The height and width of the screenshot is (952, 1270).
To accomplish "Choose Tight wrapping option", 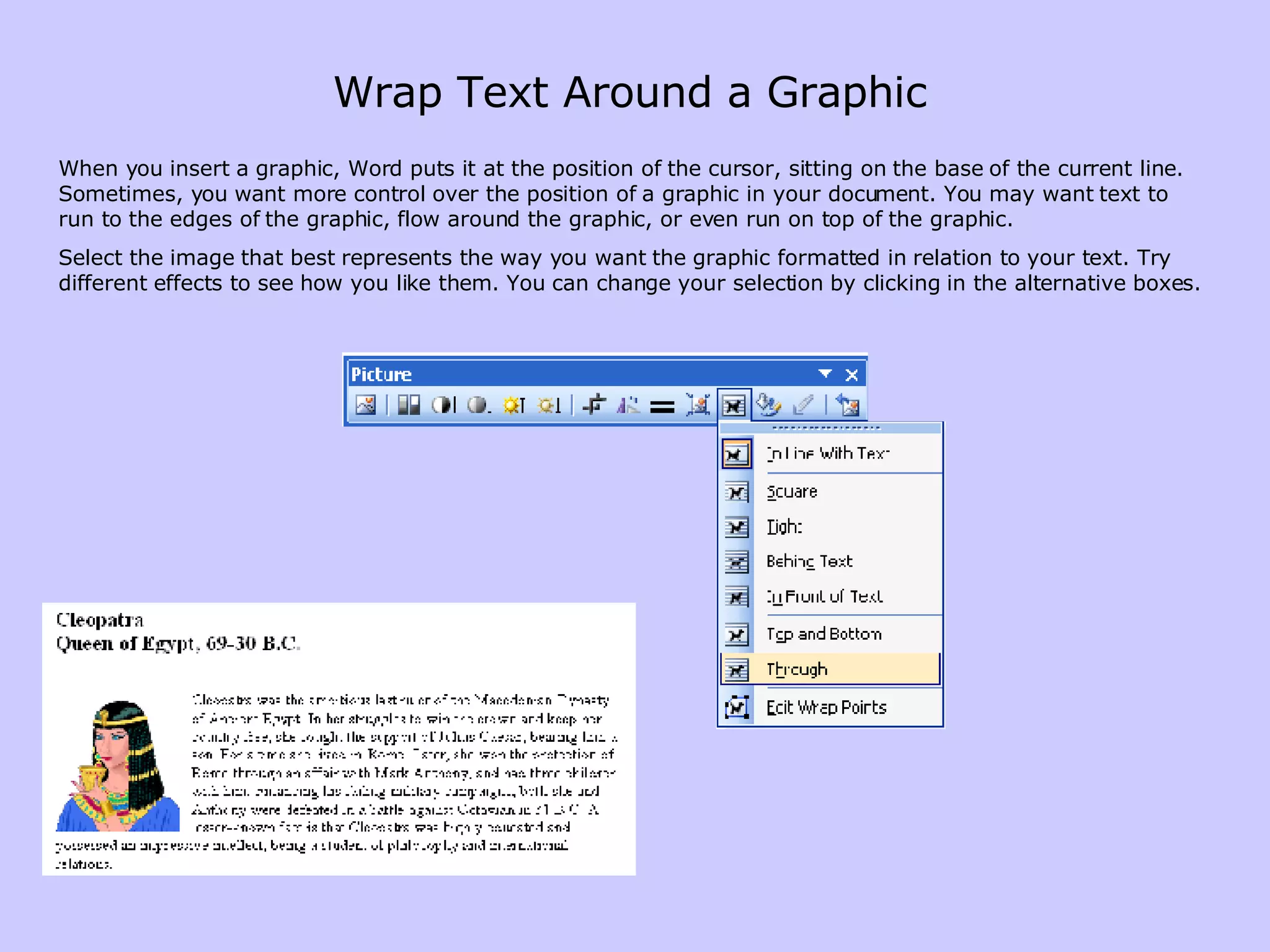I will pyautogui.click(x=831, y=527).
